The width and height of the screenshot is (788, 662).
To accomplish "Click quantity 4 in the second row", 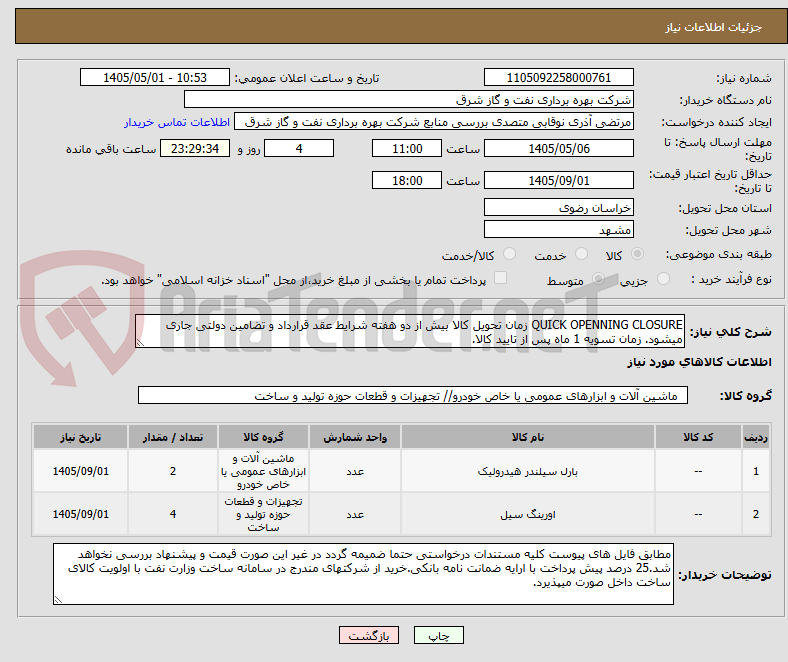I will point(173,514).
